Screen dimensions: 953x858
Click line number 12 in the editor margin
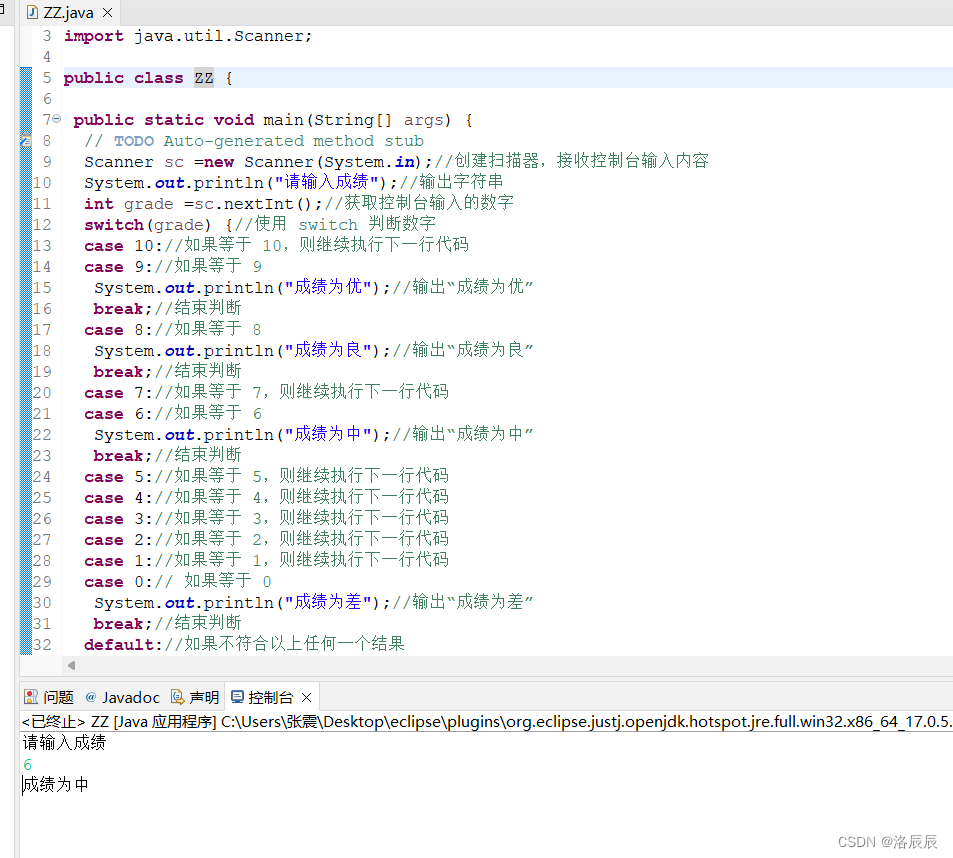point(40,224)
